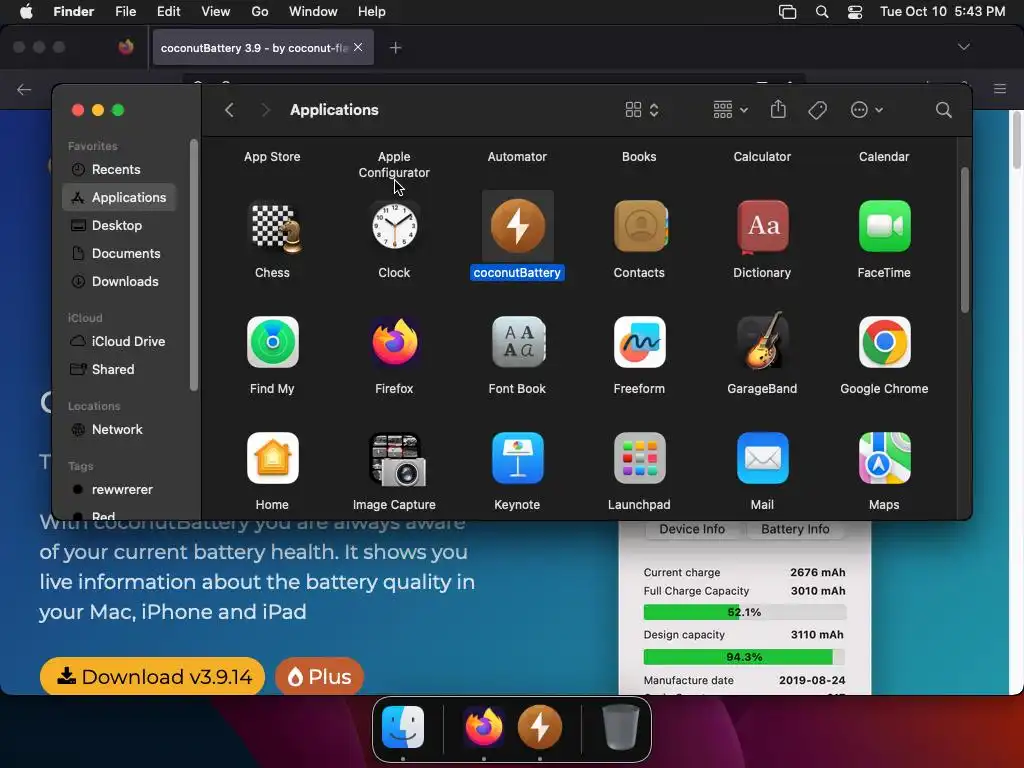
Task: Select the Find My app icon
Action: click(x=272, y=342)
